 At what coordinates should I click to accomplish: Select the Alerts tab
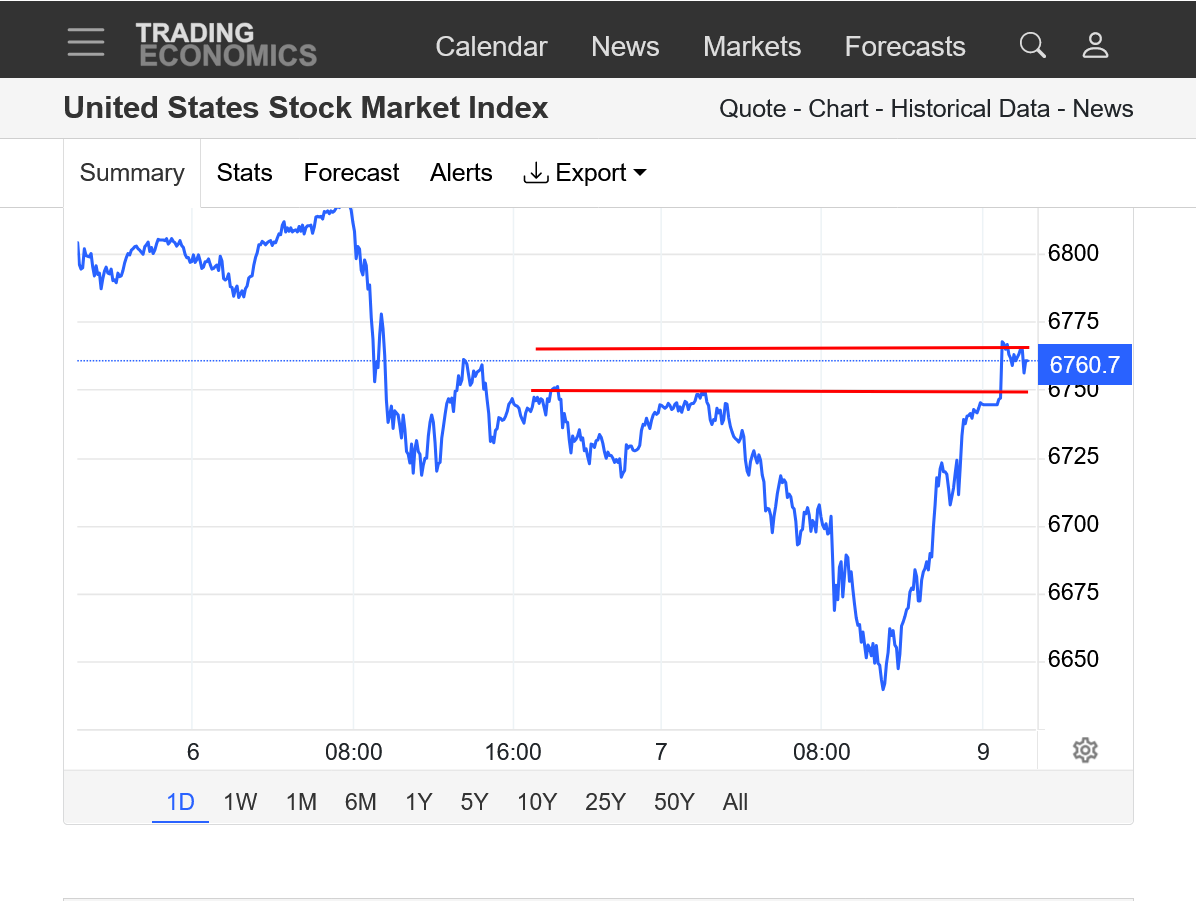click(x=461, y=173)
